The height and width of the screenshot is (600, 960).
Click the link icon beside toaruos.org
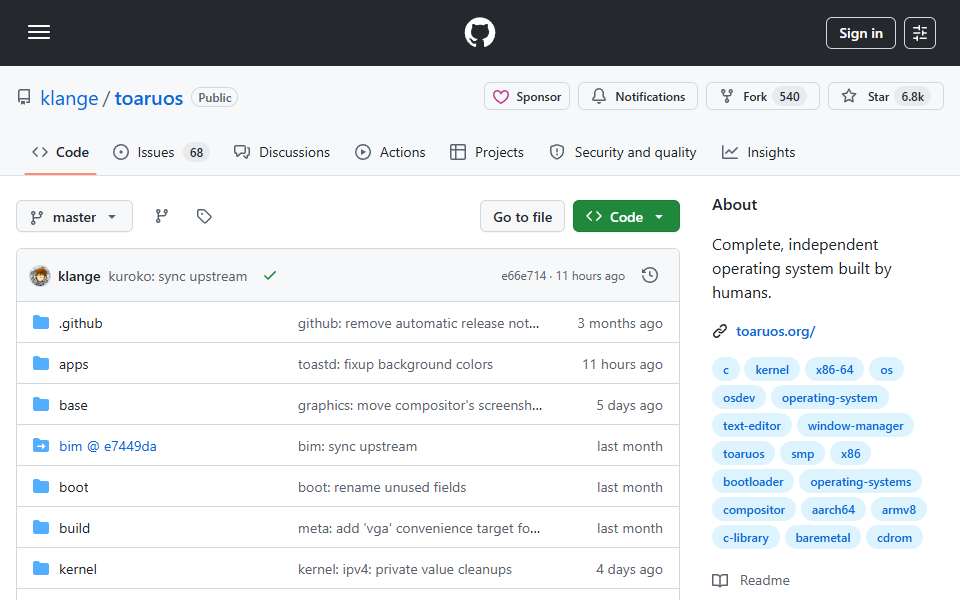[720, 331]
